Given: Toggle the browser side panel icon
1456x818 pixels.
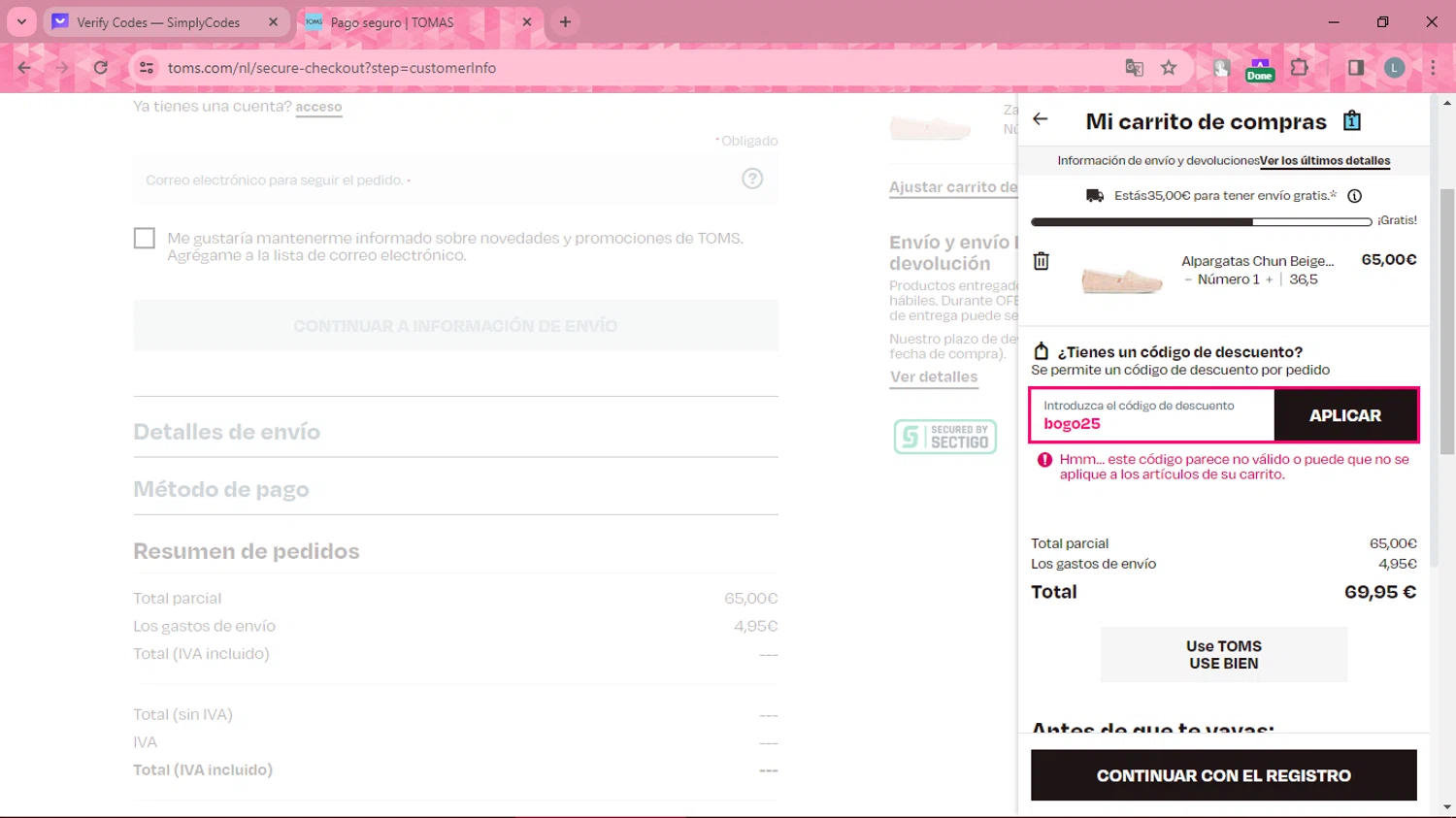Looking at the screenshot, I should [1356, 68].
